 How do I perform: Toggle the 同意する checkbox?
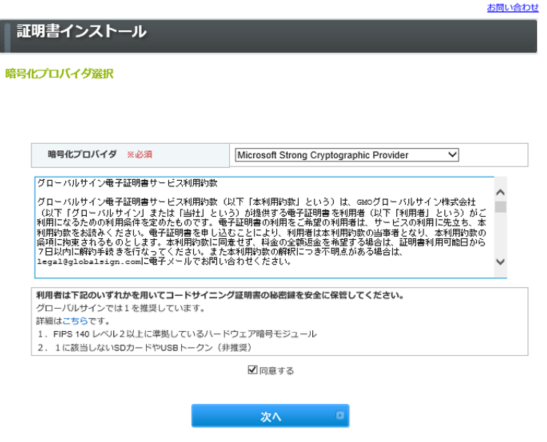252,370
